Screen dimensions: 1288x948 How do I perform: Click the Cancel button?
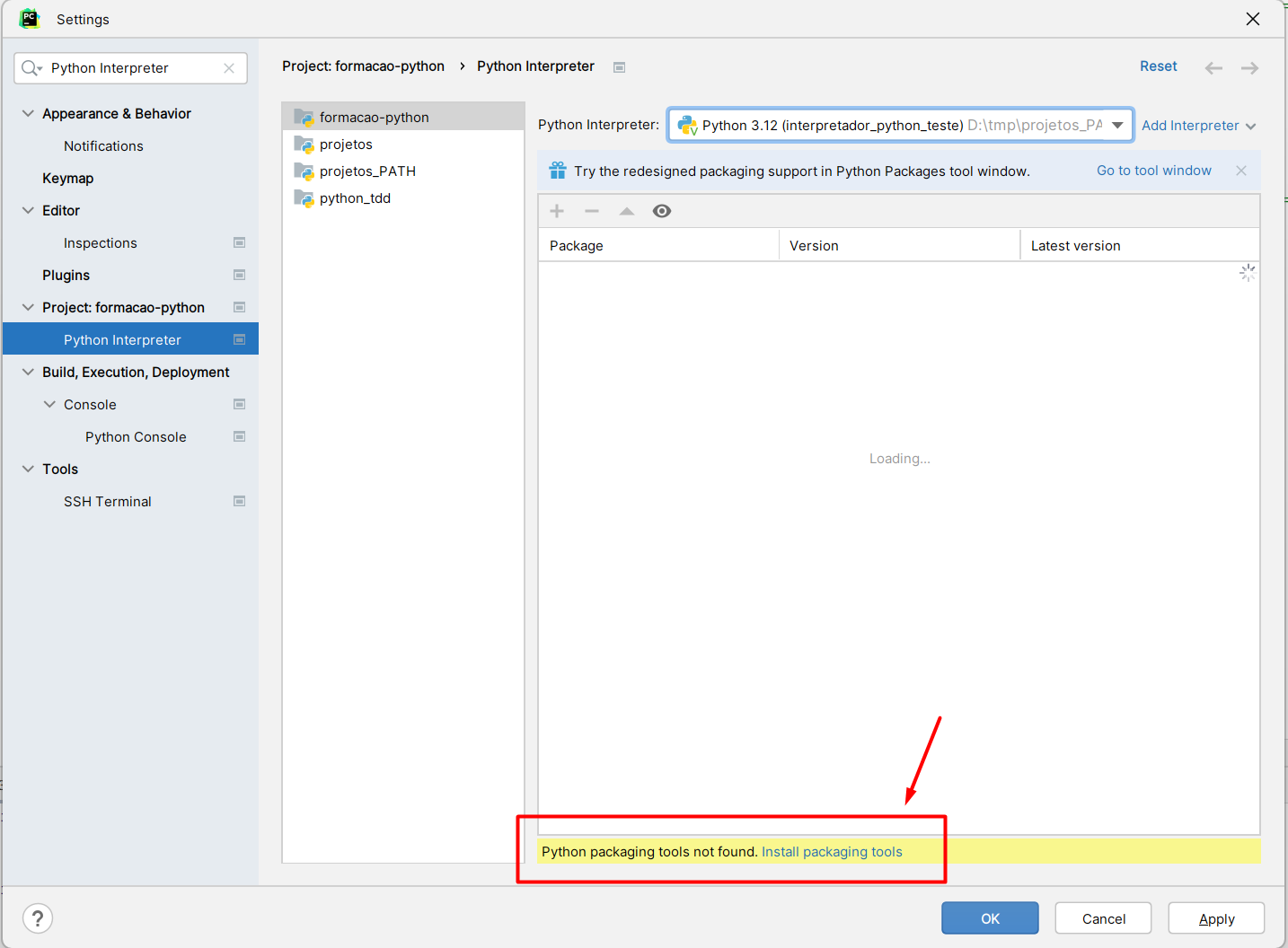coord(1104,918)
